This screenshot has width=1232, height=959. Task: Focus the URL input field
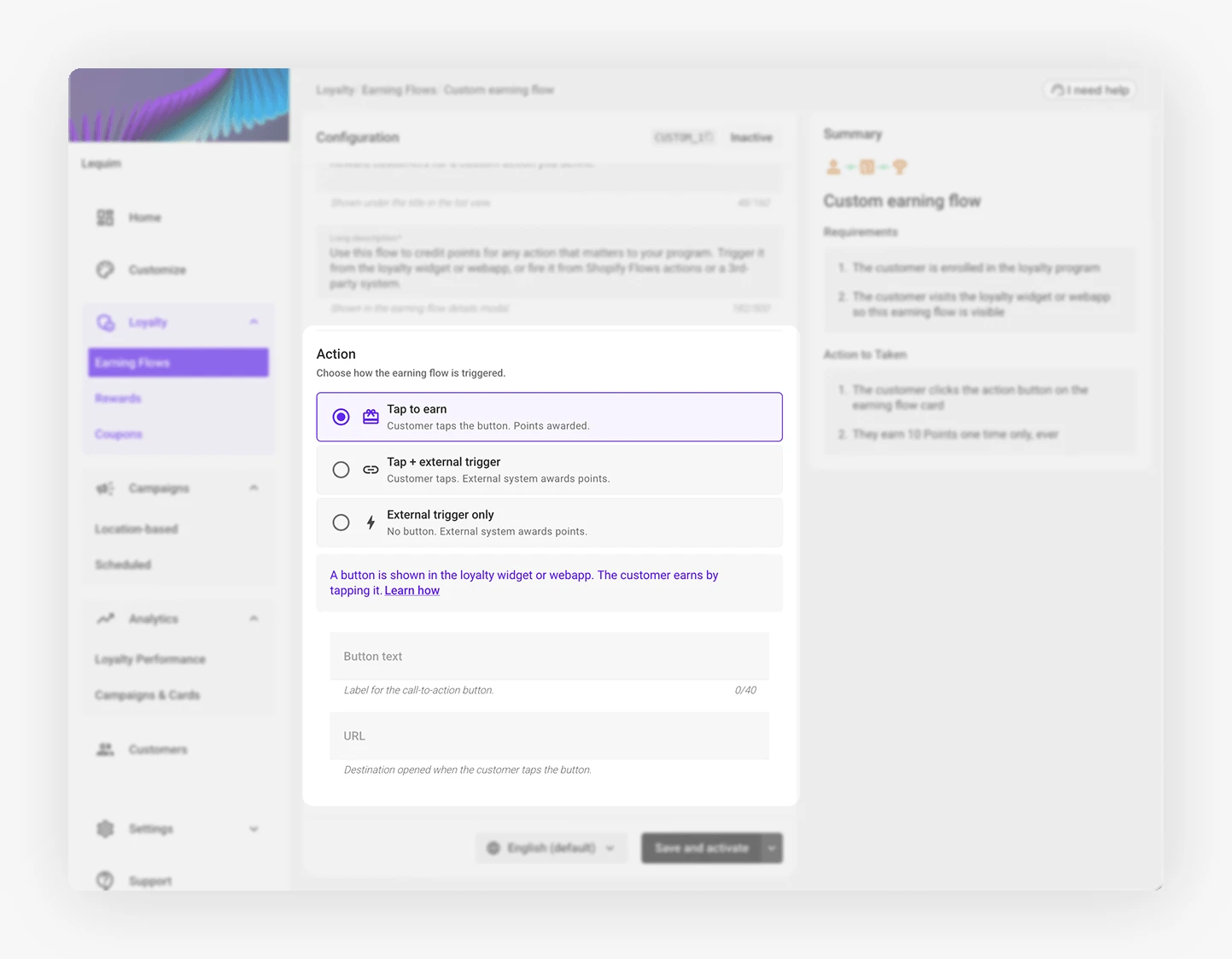tap(550, 736)
